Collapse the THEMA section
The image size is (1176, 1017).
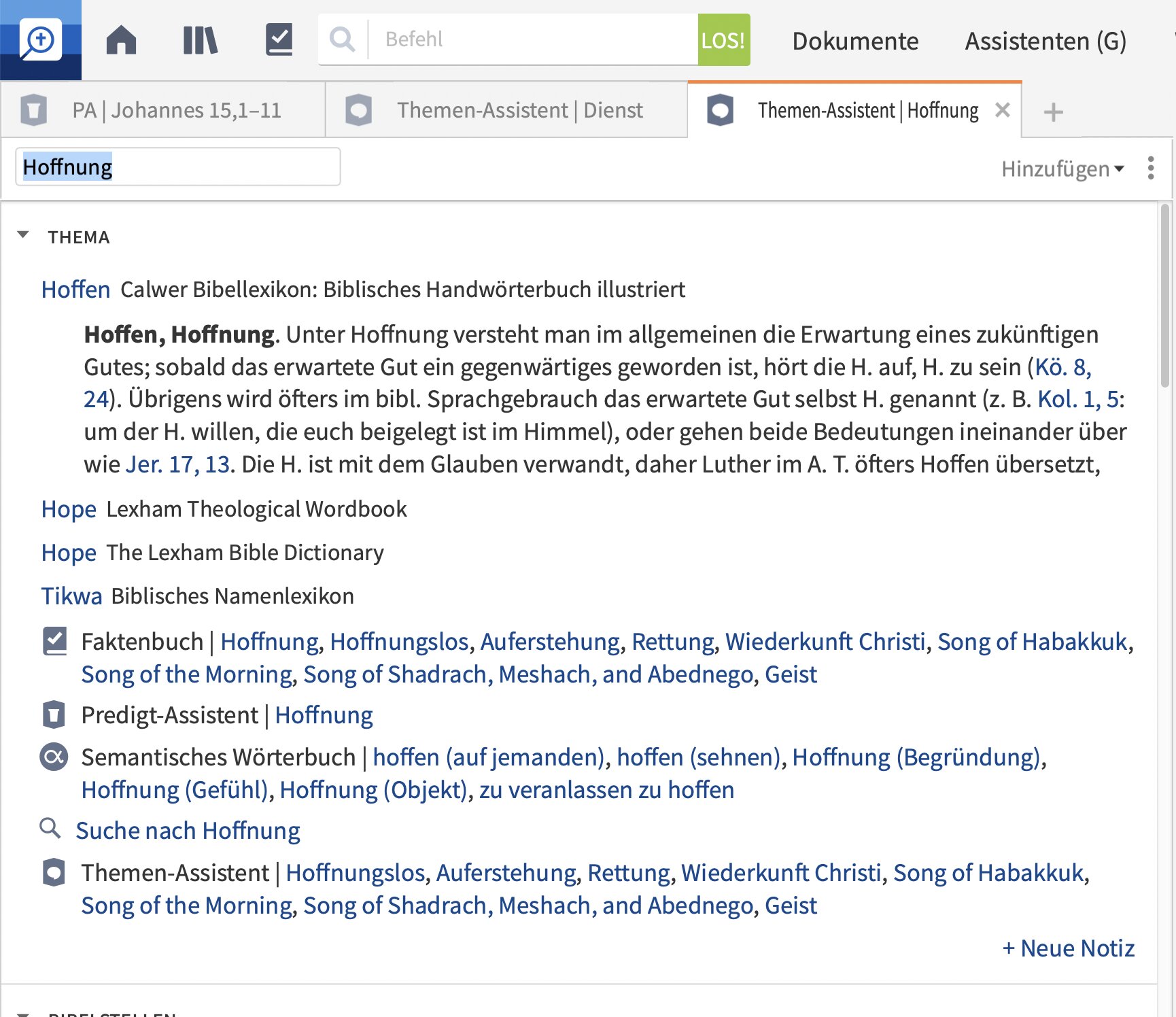tap(23, 235)
